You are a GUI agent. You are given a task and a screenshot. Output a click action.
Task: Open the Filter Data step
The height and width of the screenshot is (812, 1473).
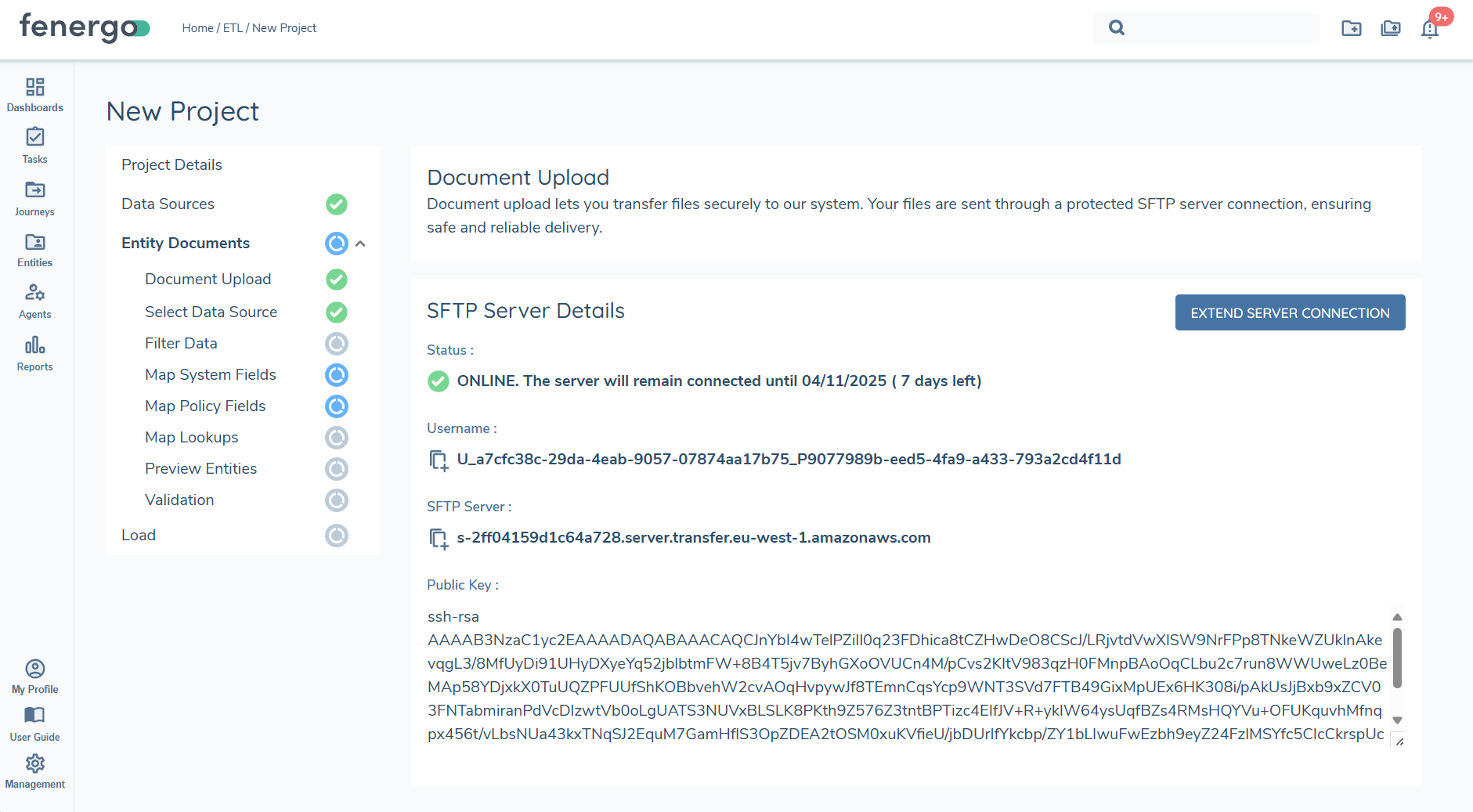coord(181,343)
